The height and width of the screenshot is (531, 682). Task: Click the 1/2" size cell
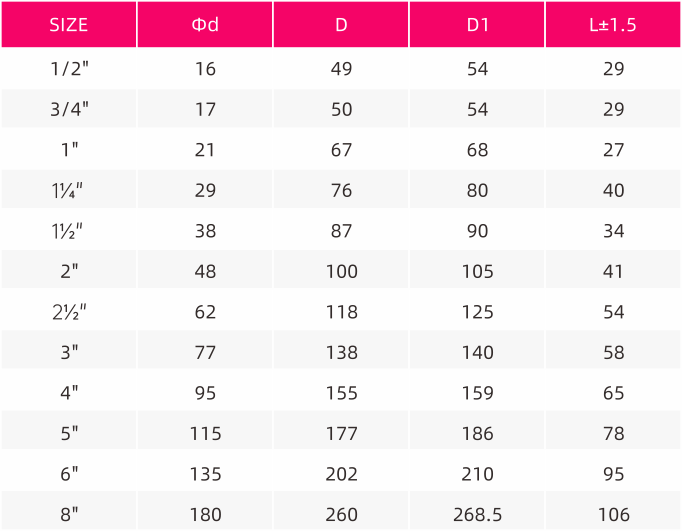point(69,69)
